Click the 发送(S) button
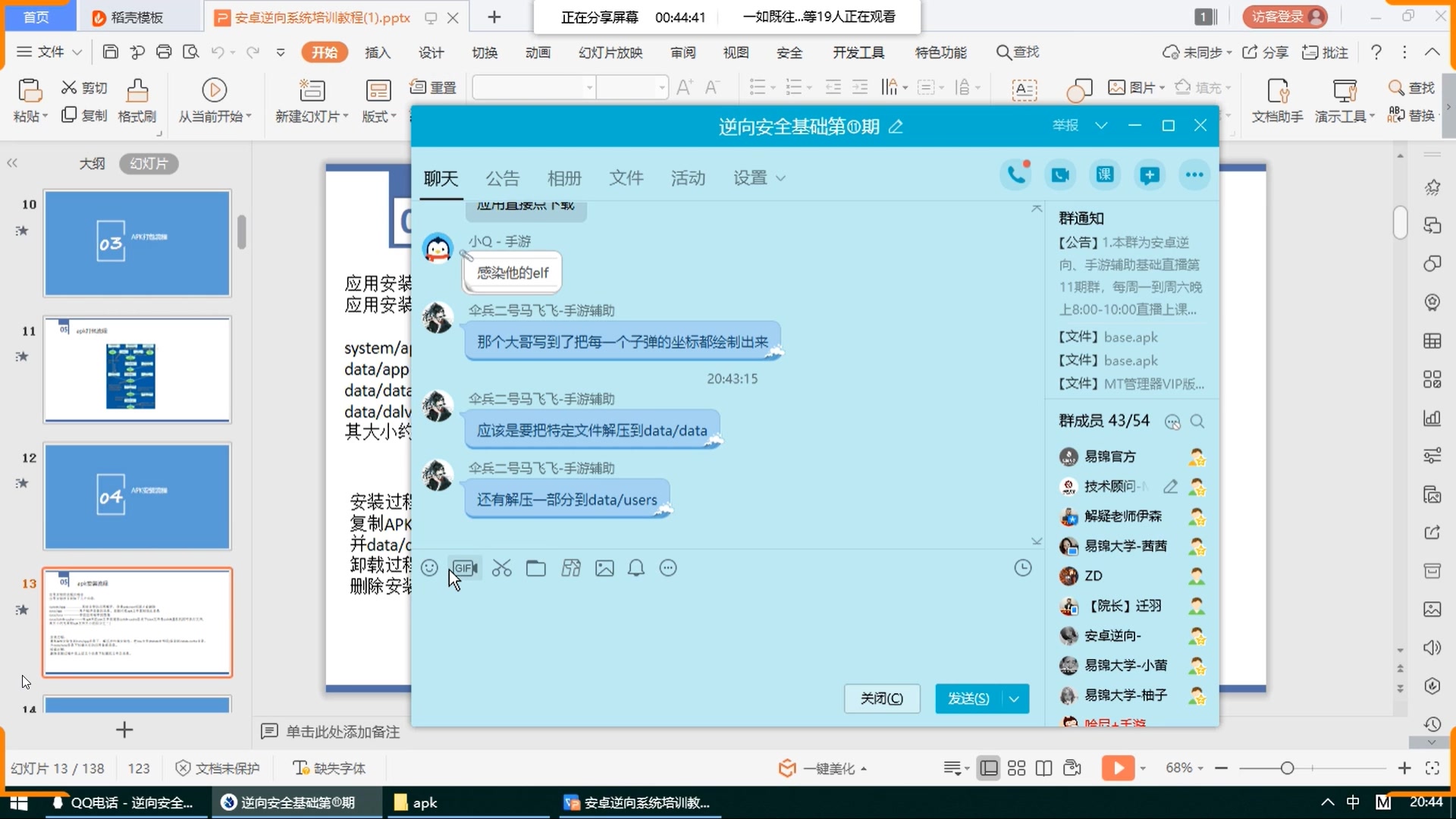1456x819 pixels. (x=969, y=698)
